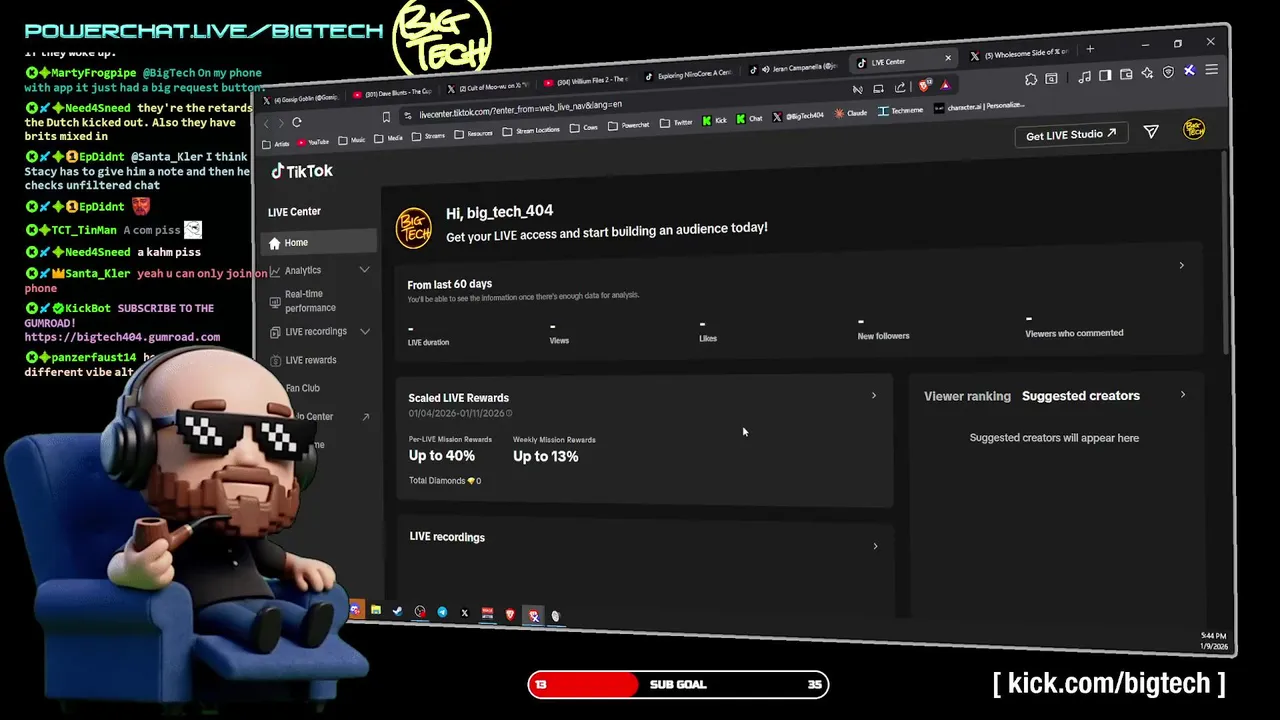Switch to the Suggested creators tab

tap(1081, 396)
